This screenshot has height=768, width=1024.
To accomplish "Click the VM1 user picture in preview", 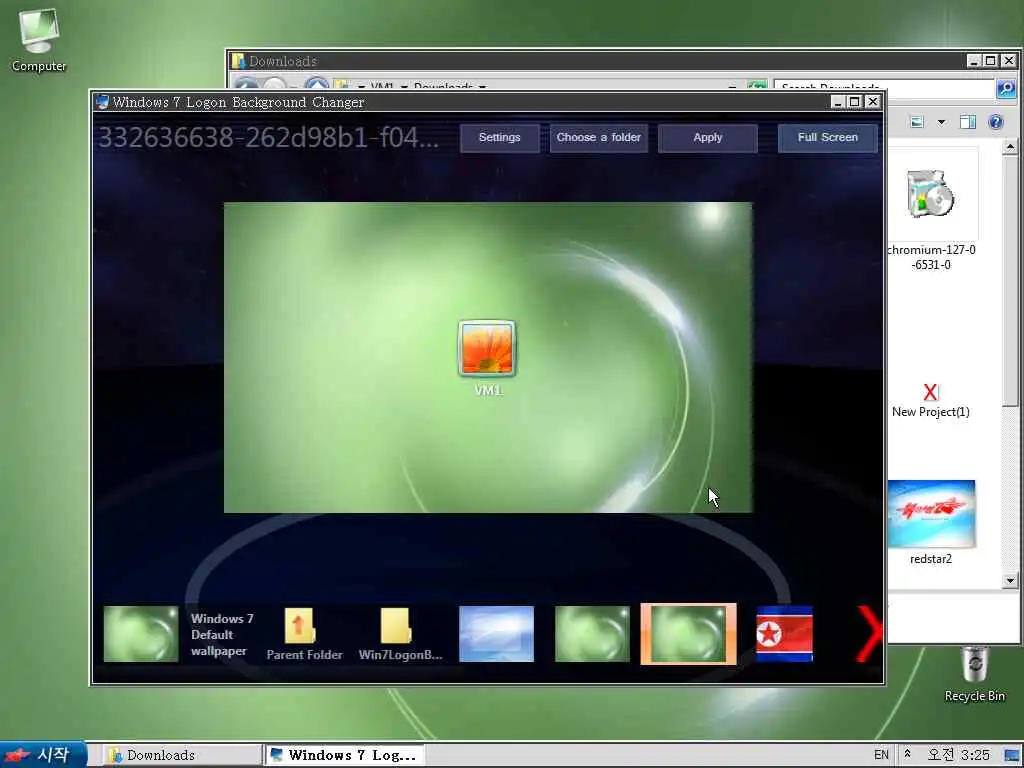I will (x=487, y=349).
